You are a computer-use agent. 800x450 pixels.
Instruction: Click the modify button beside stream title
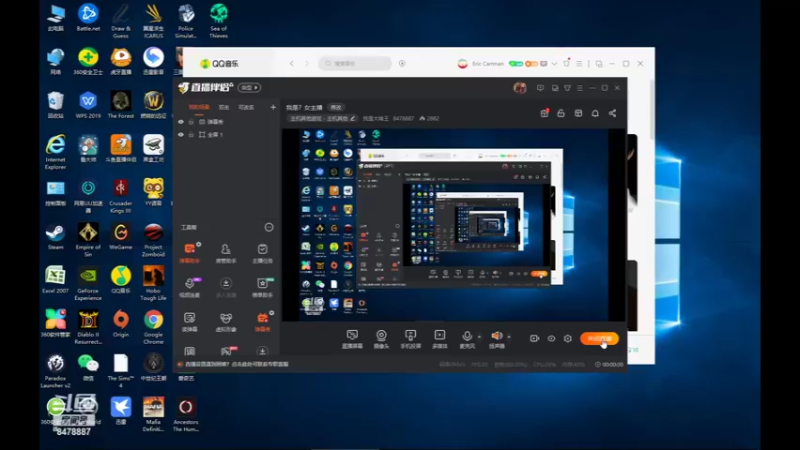336,108
